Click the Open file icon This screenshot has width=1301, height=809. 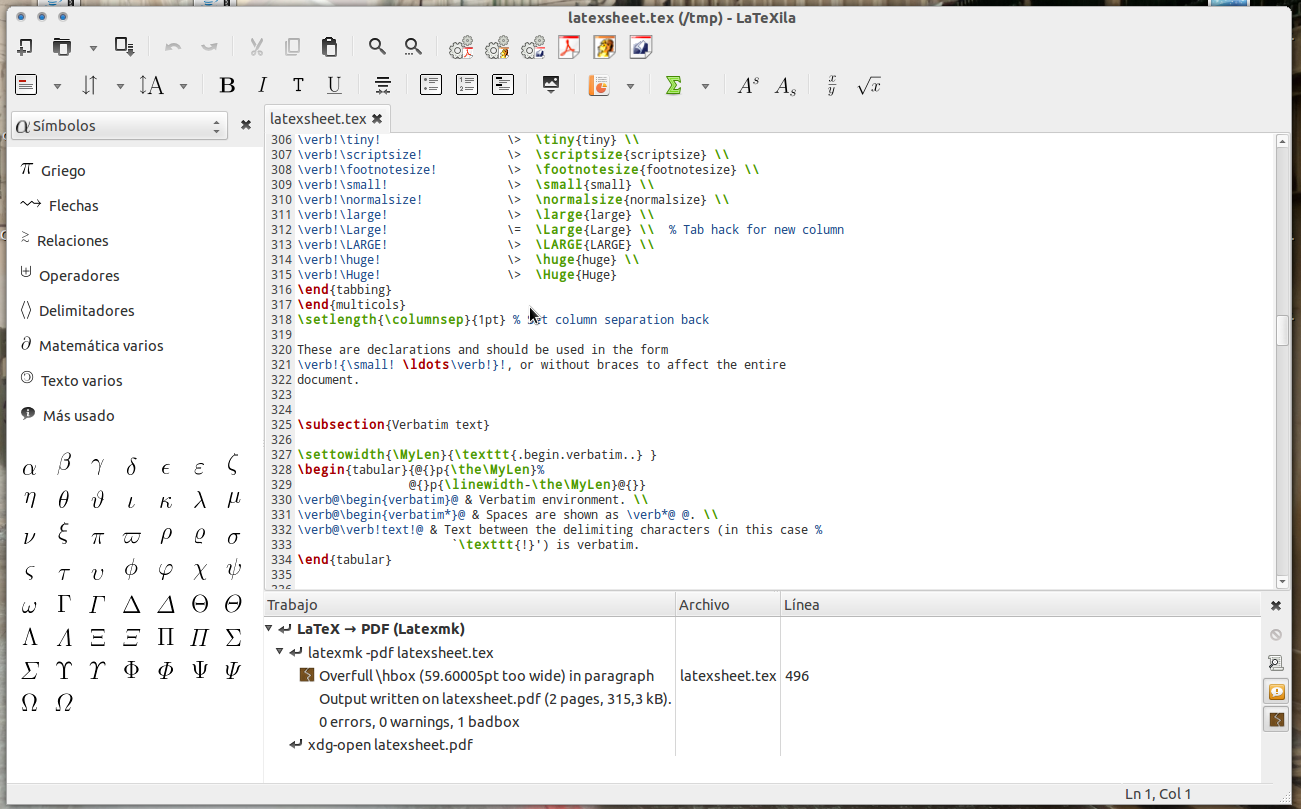click(63, 46)
